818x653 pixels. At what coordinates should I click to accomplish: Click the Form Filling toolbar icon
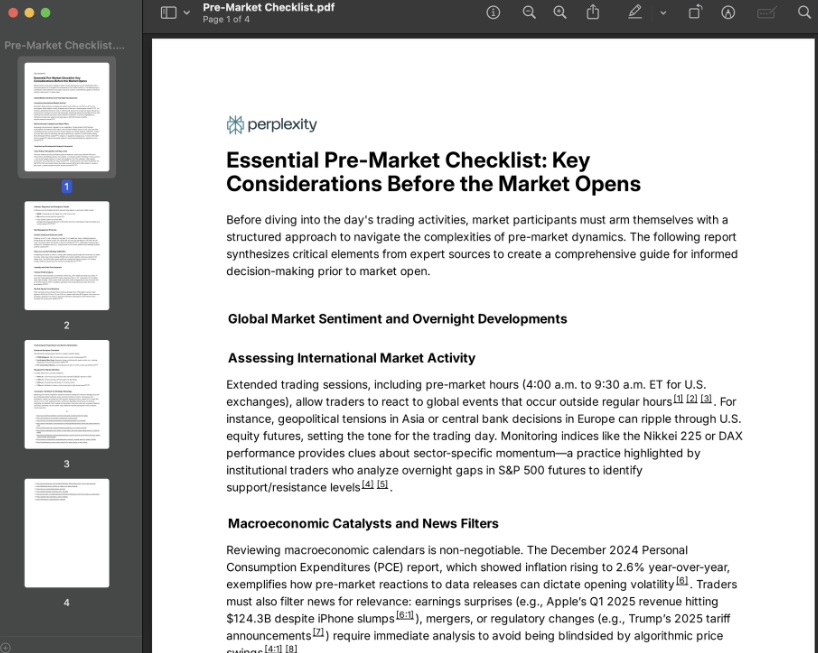click(767, 12)
